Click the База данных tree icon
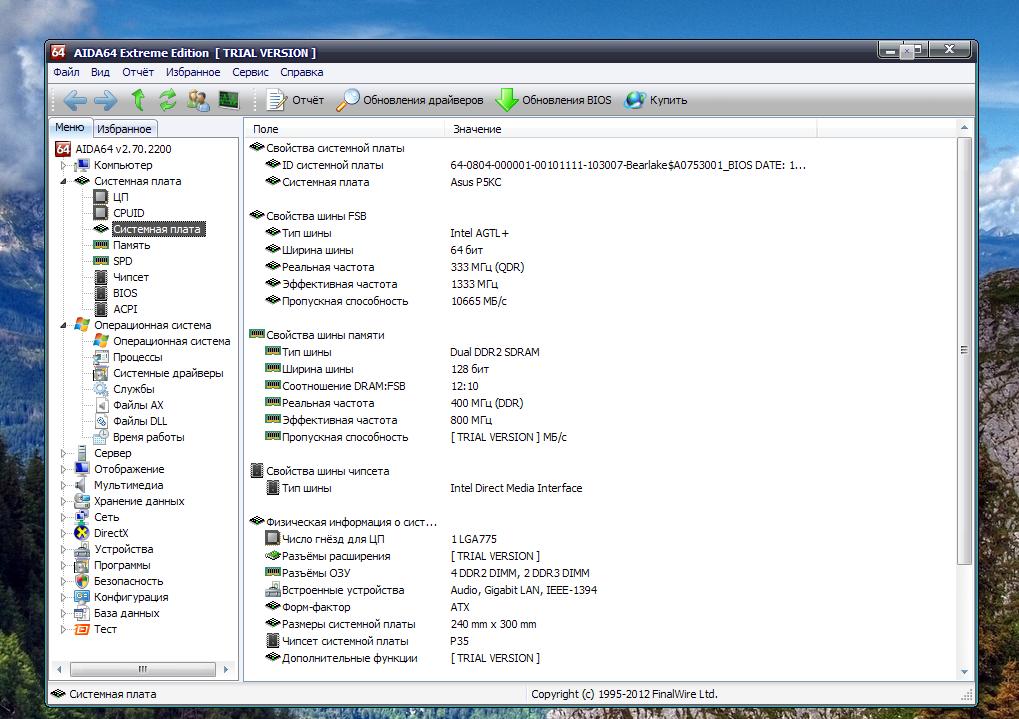 [x=82, y=613]
